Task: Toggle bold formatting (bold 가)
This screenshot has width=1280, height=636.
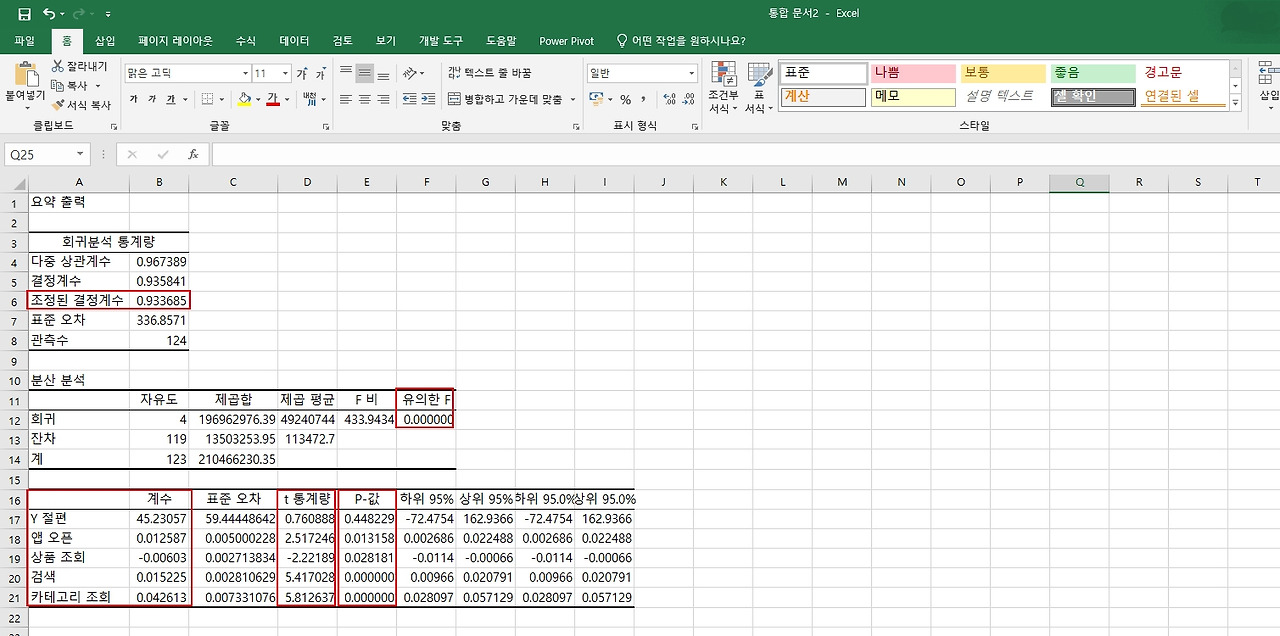Action: pos(134,99)
